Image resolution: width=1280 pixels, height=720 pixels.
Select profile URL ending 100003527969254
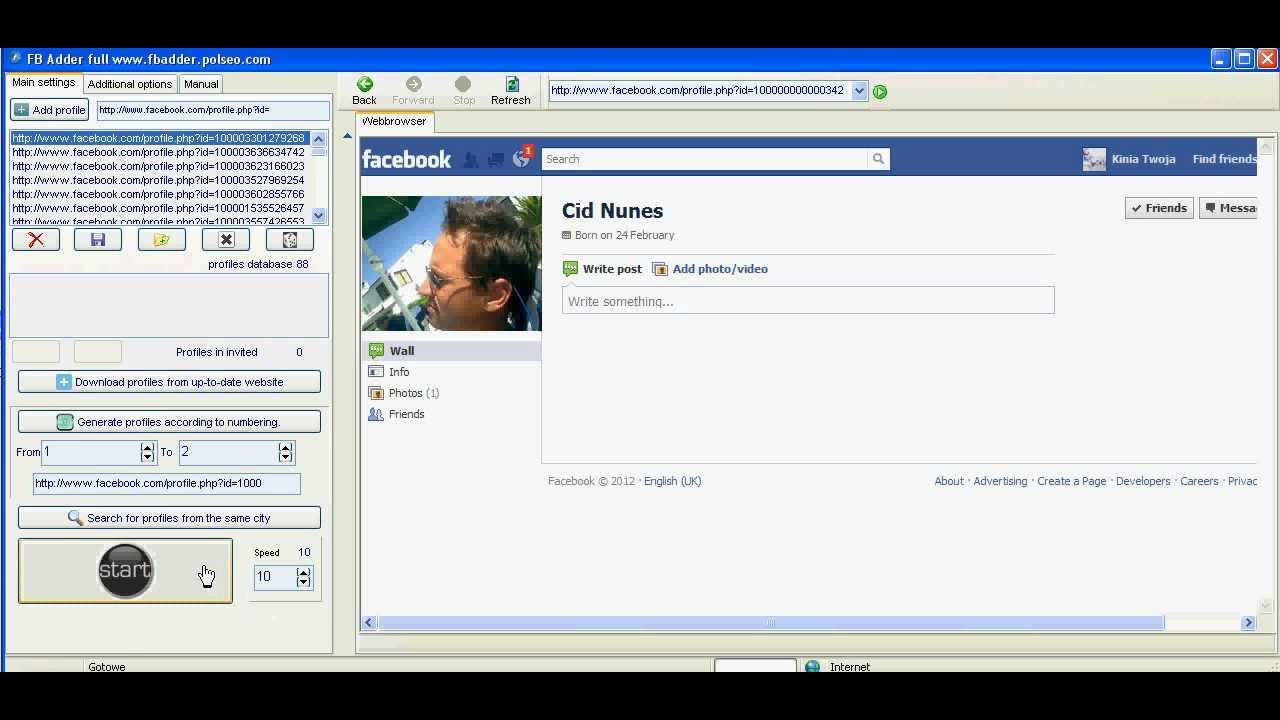pos(159,180)
